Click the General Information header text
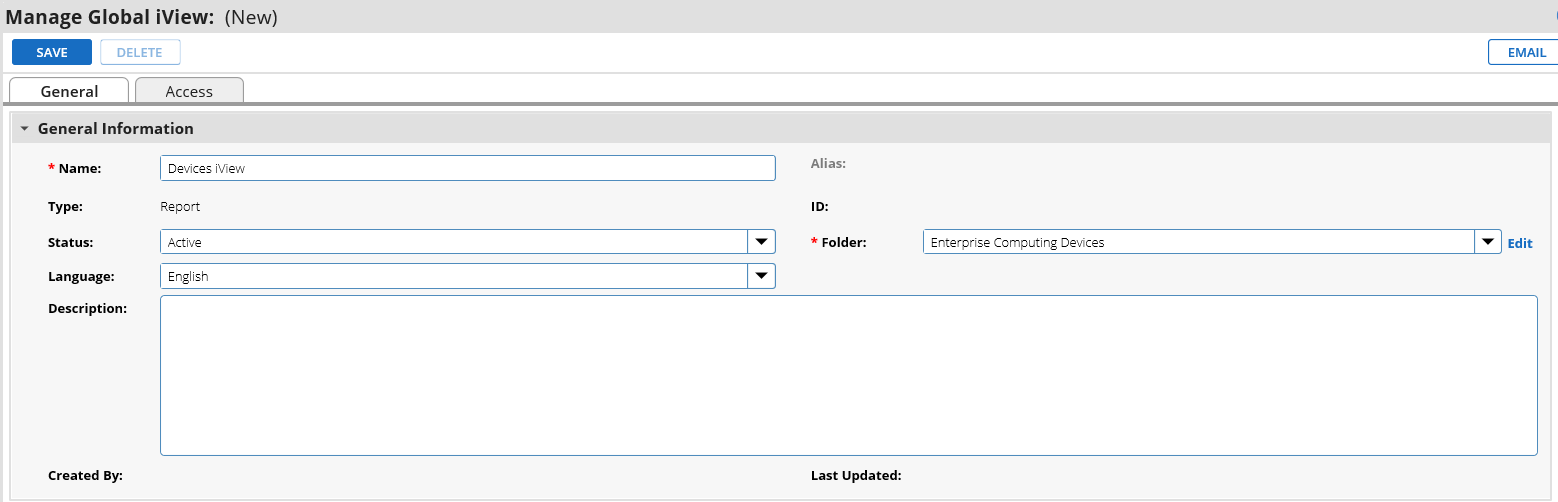The width and height of the screenshot is (1558, 502). point(116,129)
